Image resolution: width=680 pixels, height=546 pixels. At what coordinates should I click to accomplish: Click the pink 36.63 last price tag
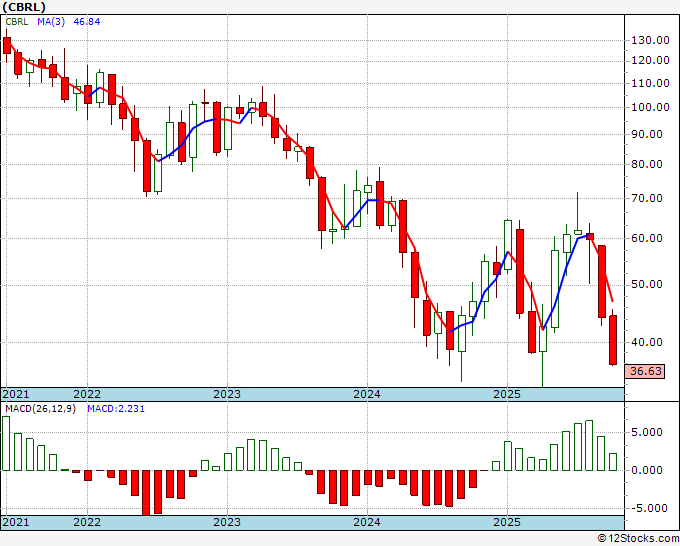(646, 371)
